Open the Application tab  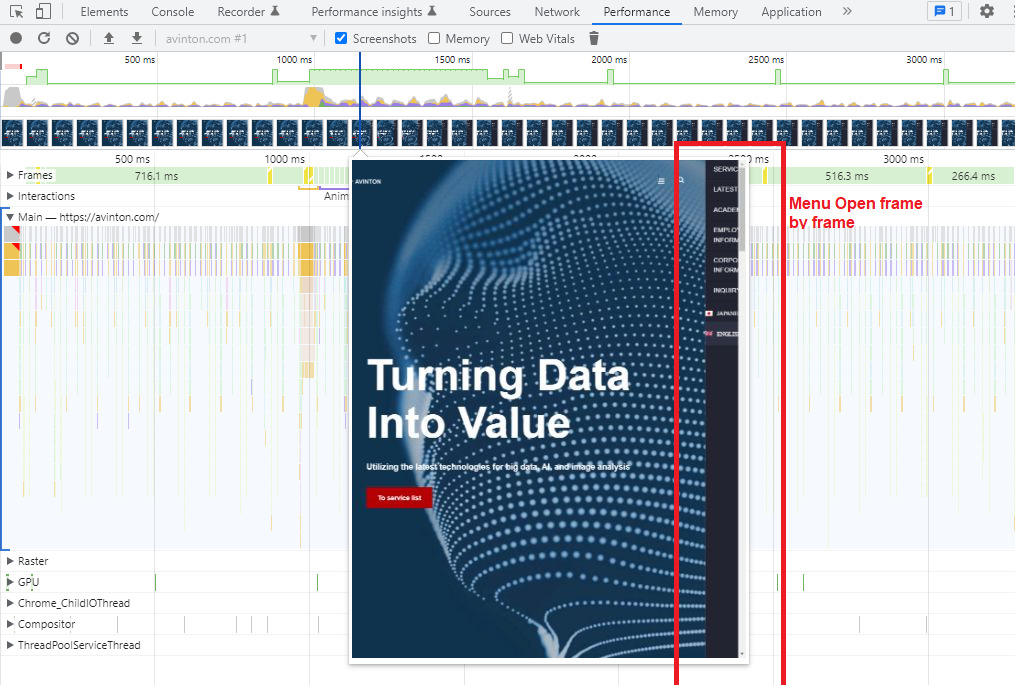click(x=791, y=12)
